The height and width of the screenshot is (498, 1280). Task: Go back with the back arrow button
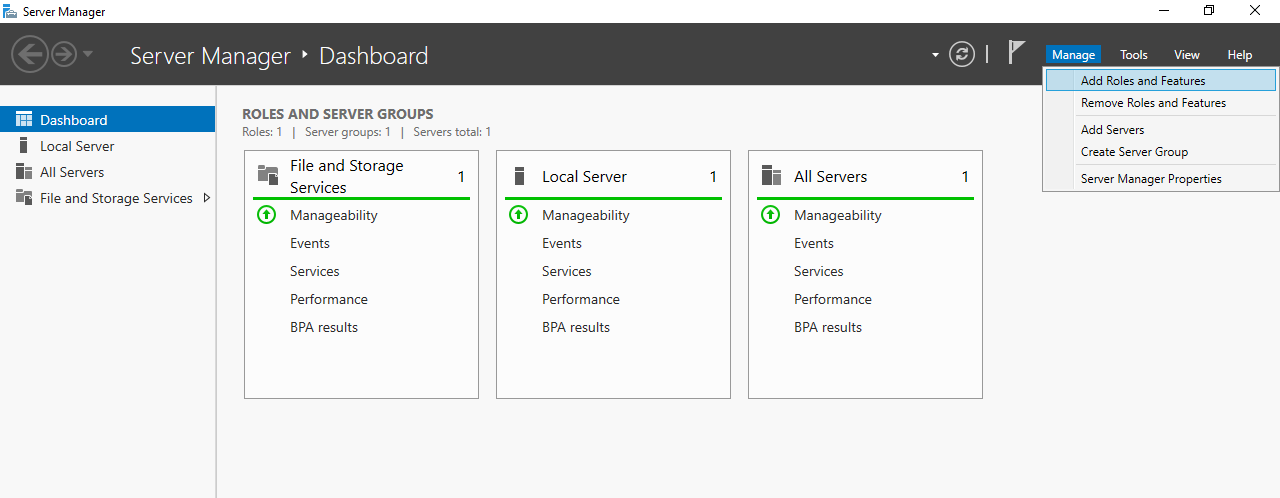click(30, 54)
